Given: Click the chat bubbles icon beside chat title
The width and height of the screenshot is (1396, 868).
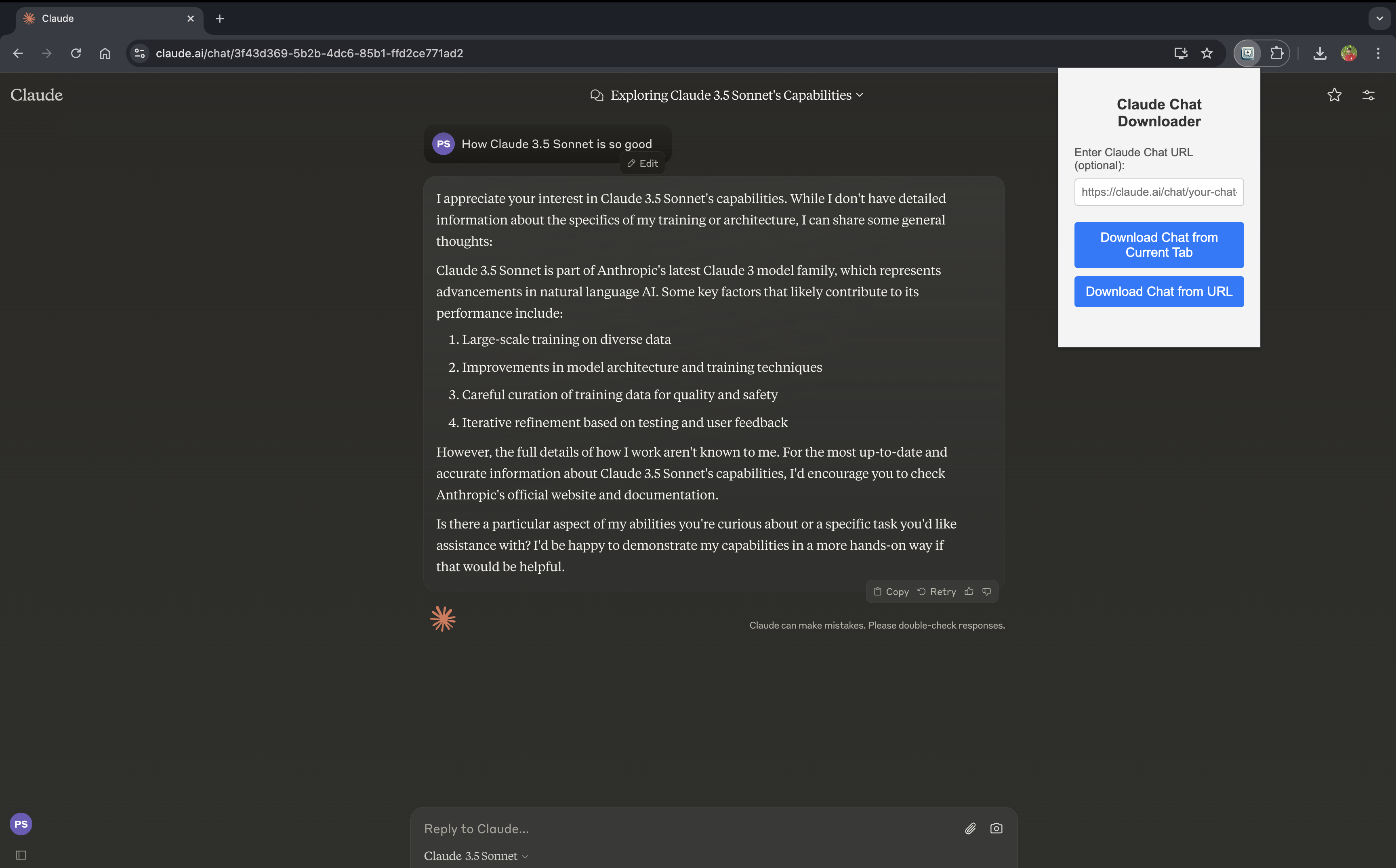Looking at the screenshot, I should click(597, 95).
